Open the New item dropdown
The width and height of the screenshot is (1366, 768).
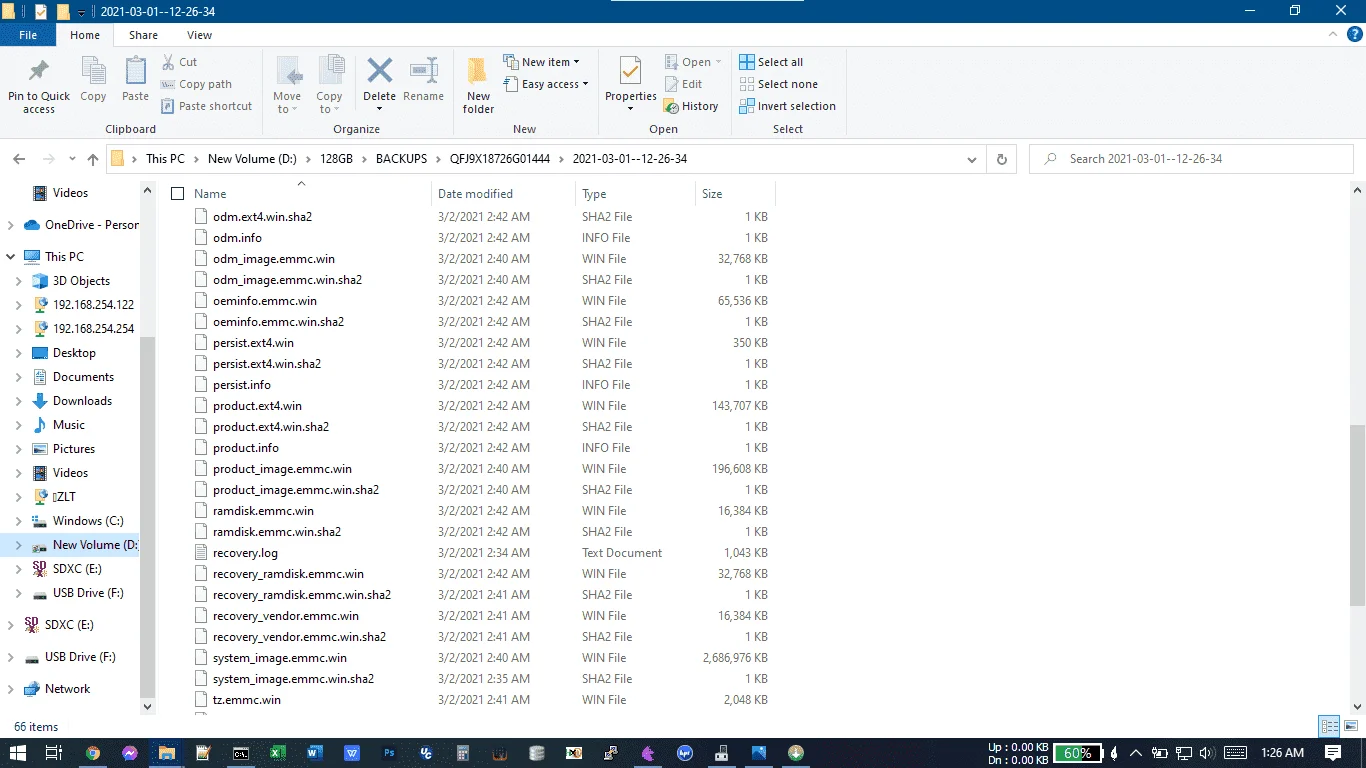click(x=541, y=62)
